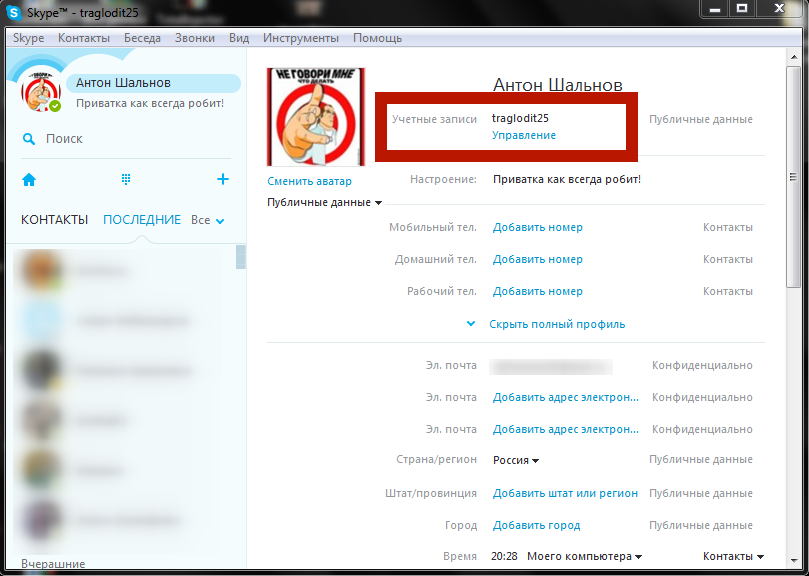The height and width of the screenshot is (576, 809).
Task: Switch to the 'КОНТАКТЫ' tab
Action: tap(54, 220)
